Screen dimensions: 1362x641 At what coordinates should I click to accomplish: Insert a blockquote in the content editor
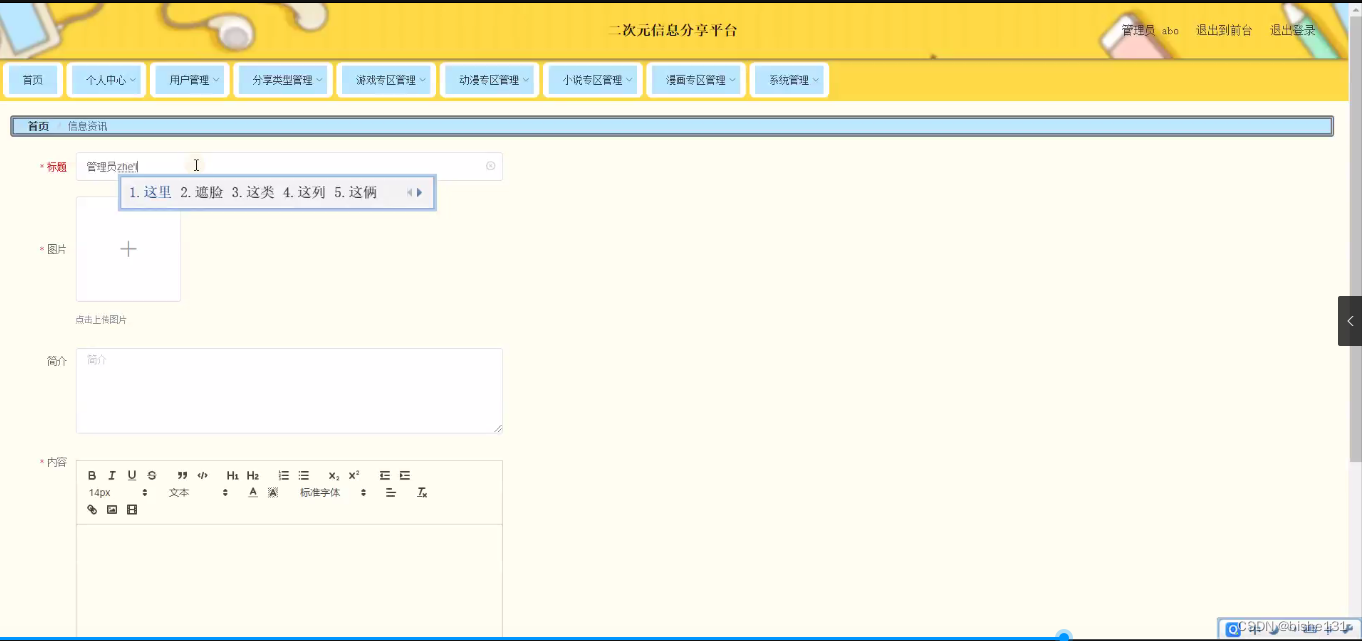(182, 475)
